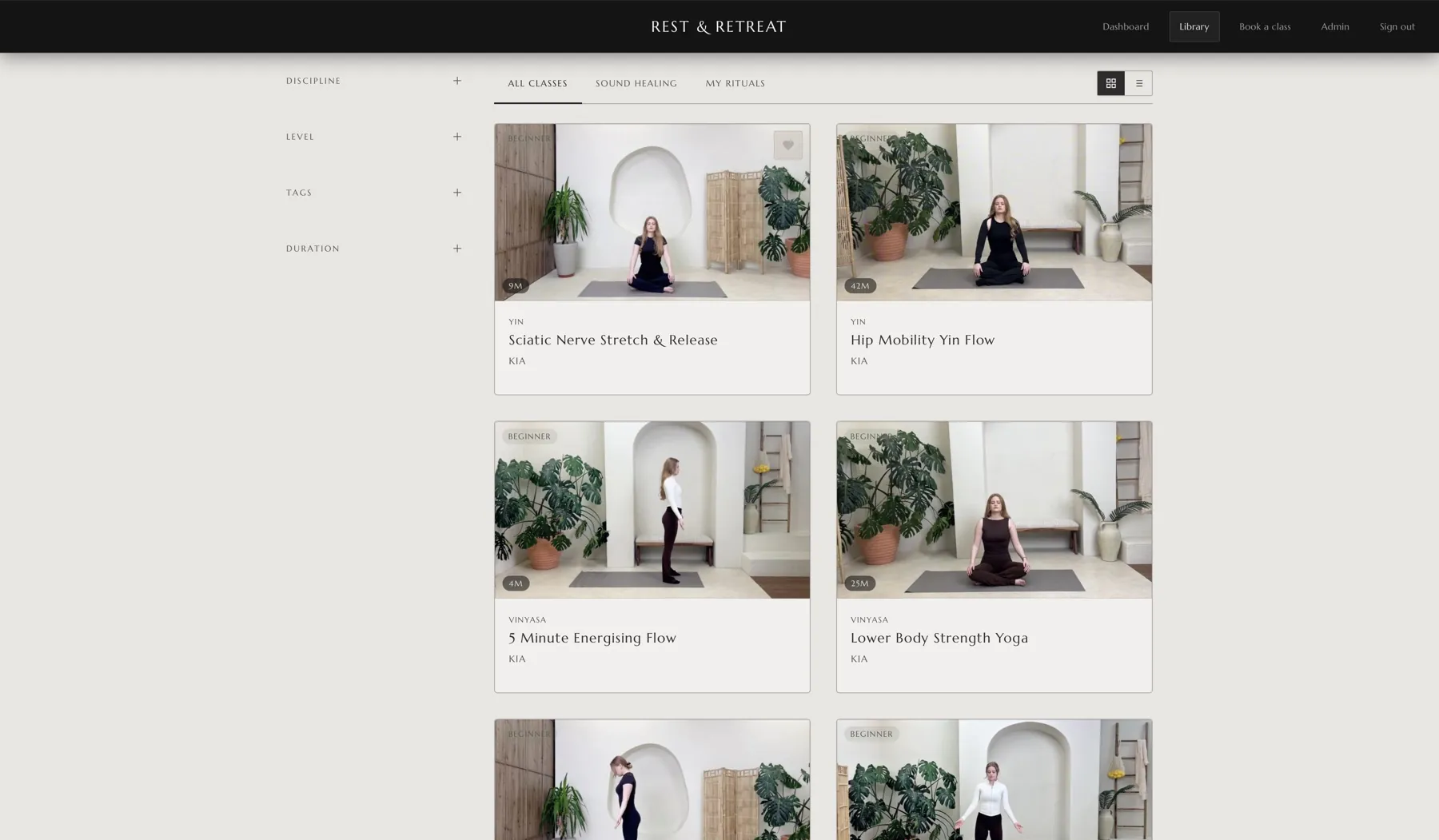Viewport: 1439px width, 840px height.
Task: Click the Sciatic Nerve Stretch & Release title
Action: tap(612, 340)
